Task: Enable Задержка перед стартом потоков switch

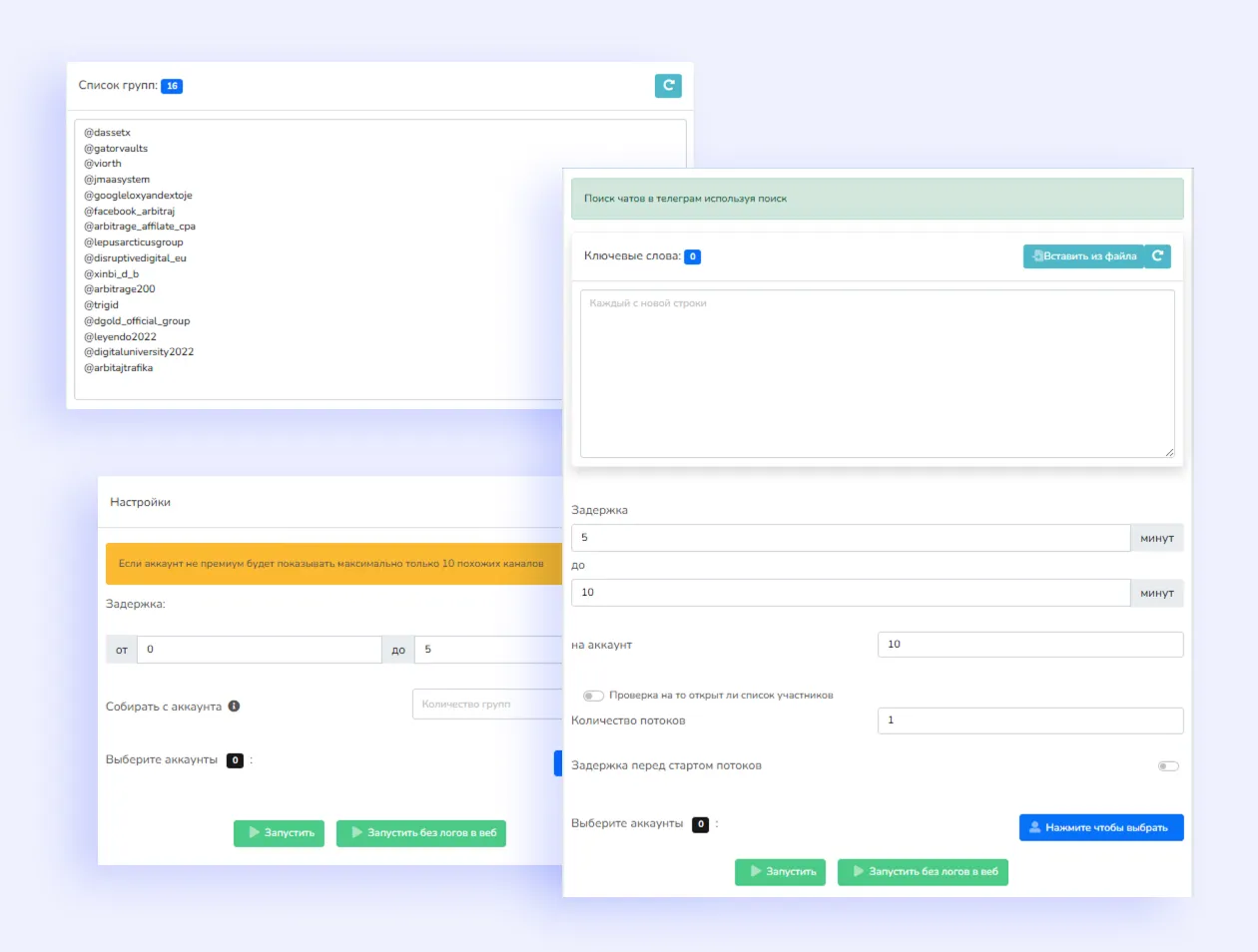Action: click(x=1168, y=766)
